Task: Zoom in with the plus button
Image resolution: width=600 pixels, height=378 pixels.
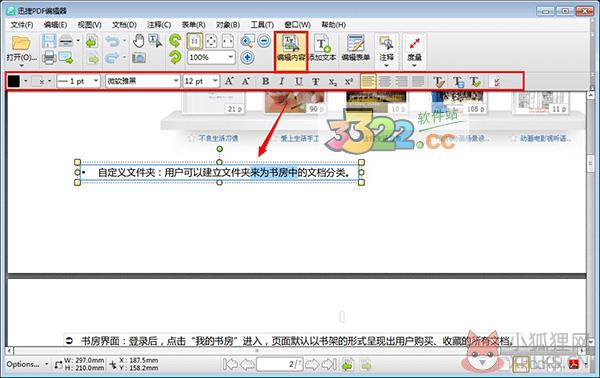Action: pos(248,57)
